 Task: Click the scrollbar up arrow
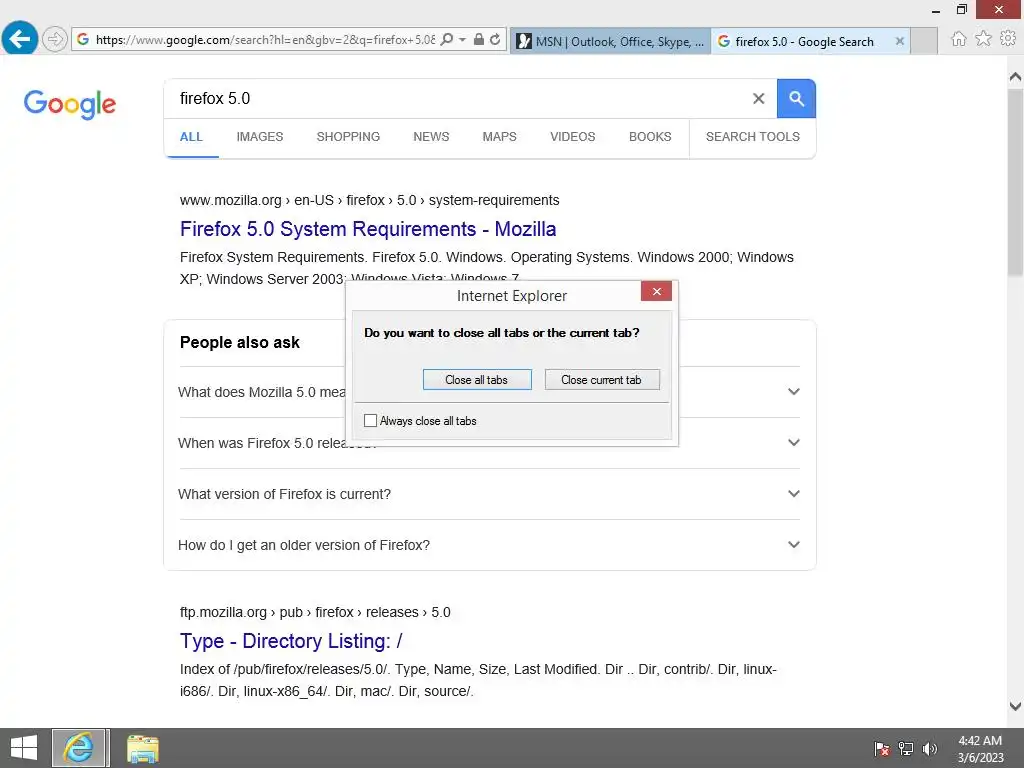click(x=1016, y=77)
